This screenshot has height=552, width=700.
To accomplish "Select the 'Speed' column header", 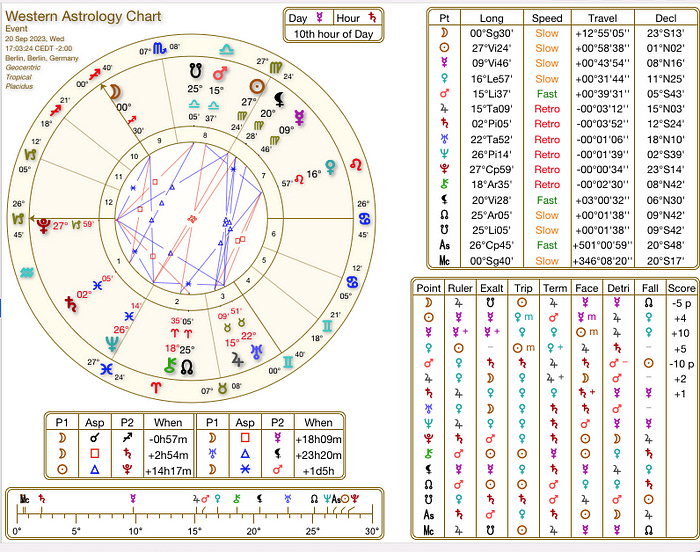I will pos(547,18).
